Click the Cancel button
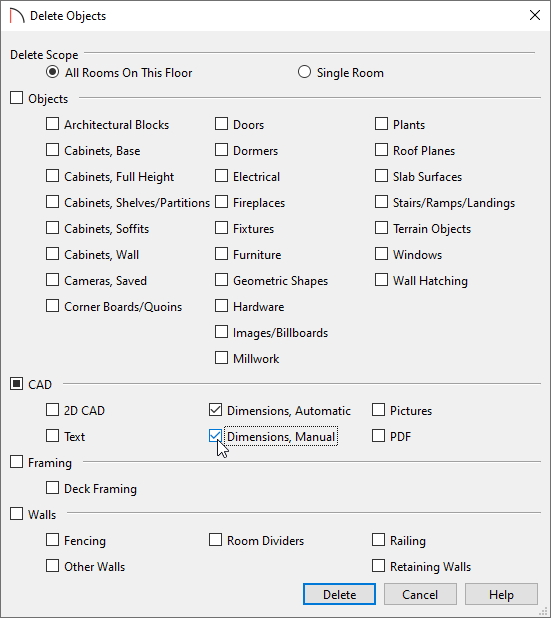 (x=420, y=594)
